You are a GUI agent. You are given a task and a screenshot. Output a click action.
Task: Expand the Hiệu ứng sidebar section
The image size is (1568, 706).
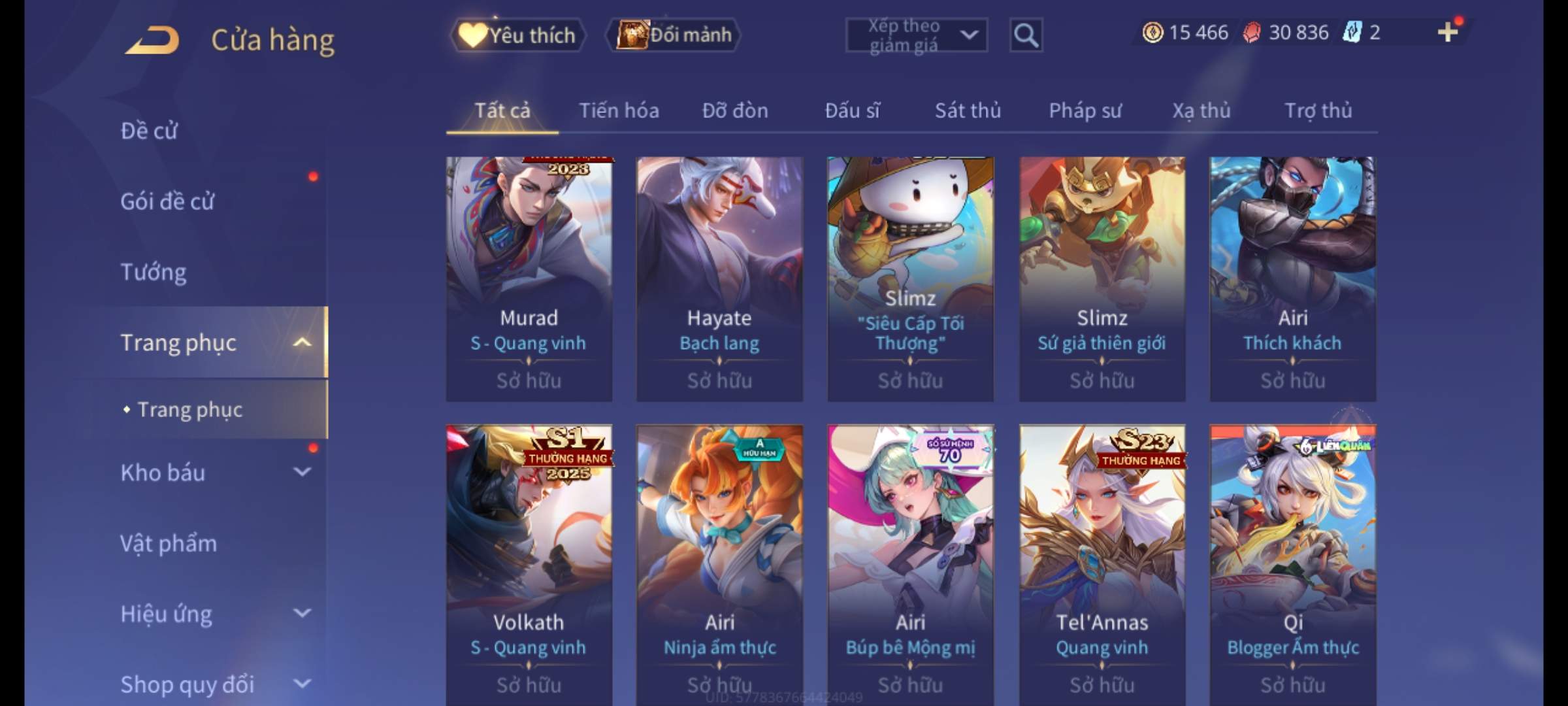[302, 613]
